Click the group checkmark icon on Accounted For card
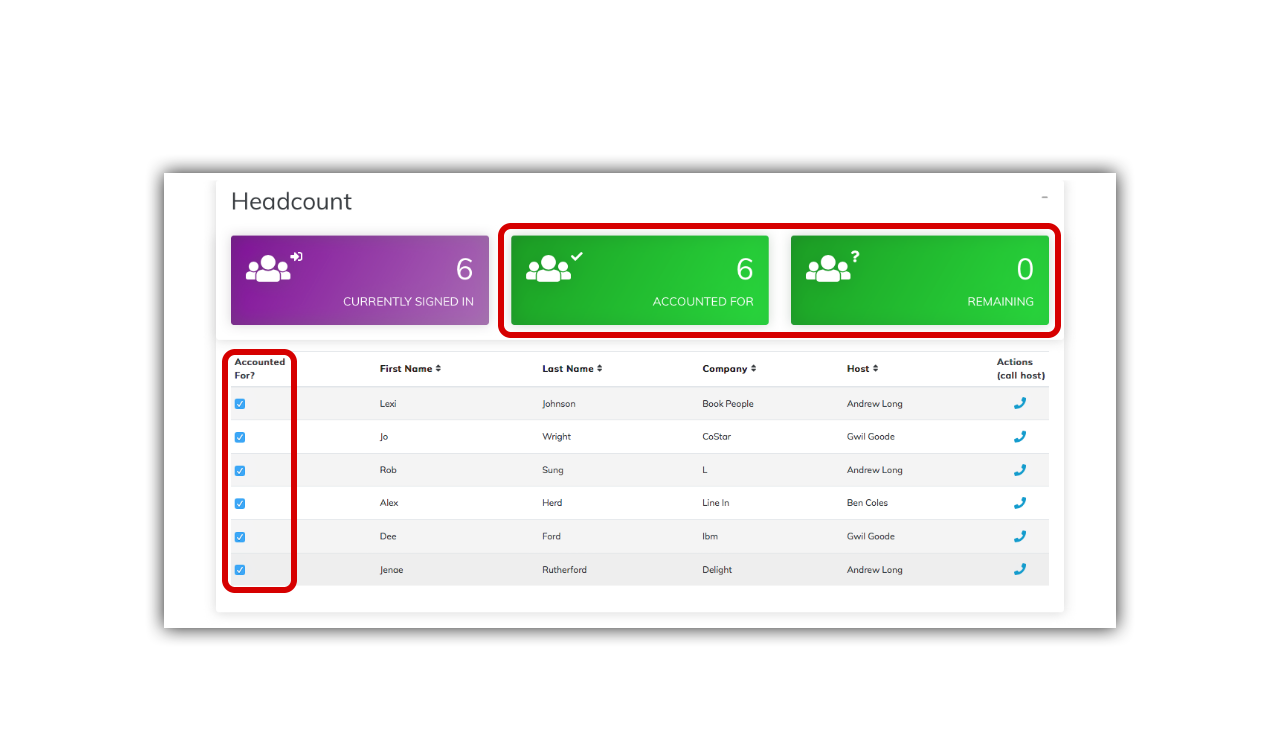Screen dimensions: 1280x740 (x=554, y=267)
